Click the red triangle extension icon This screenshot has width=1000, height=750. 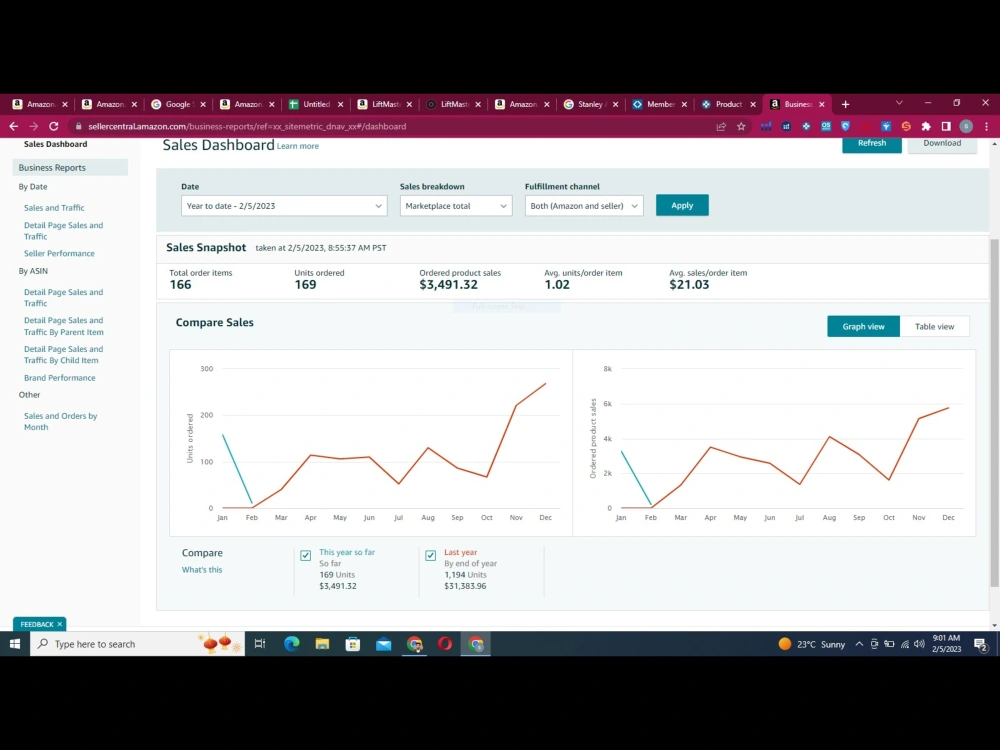pyautogui.click(x=865, y=126)
